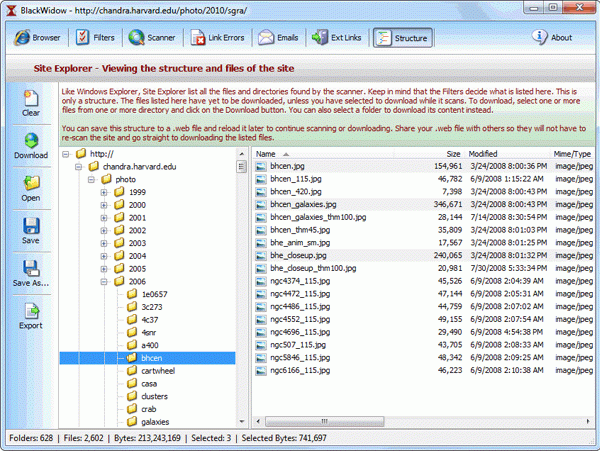The height and width of the screenshot is (451, 600).
Task: View the Link Errors tab
Action: 217,37
